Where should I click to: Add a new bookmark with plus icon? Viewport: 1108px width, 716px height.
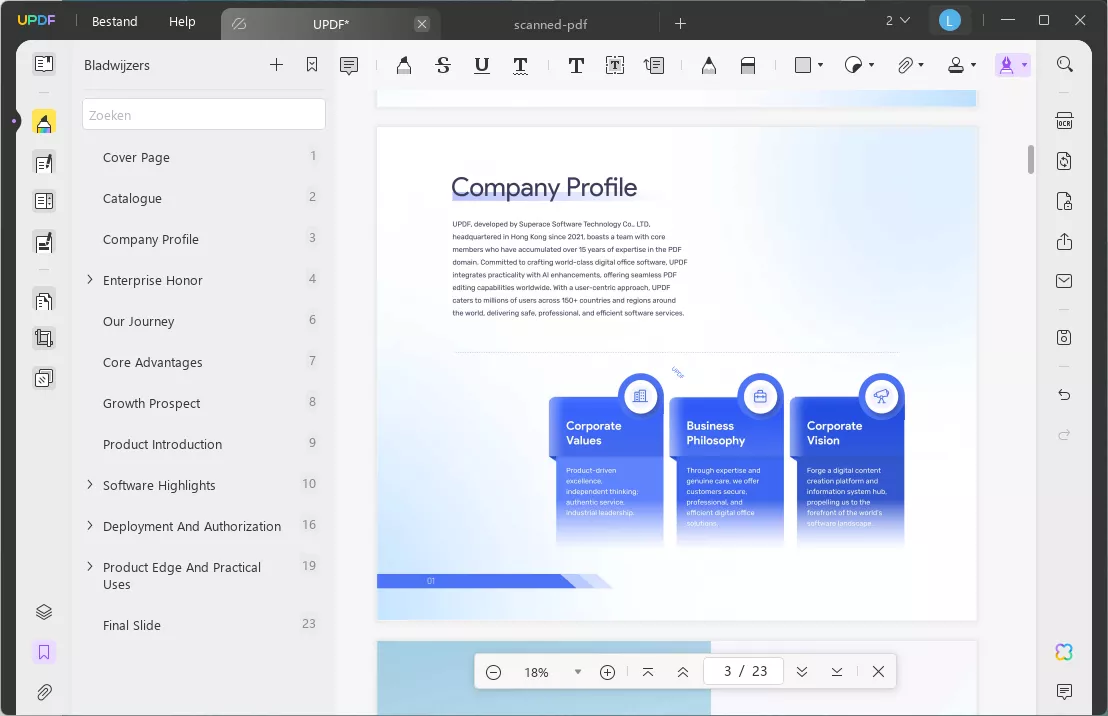[276, 65]
